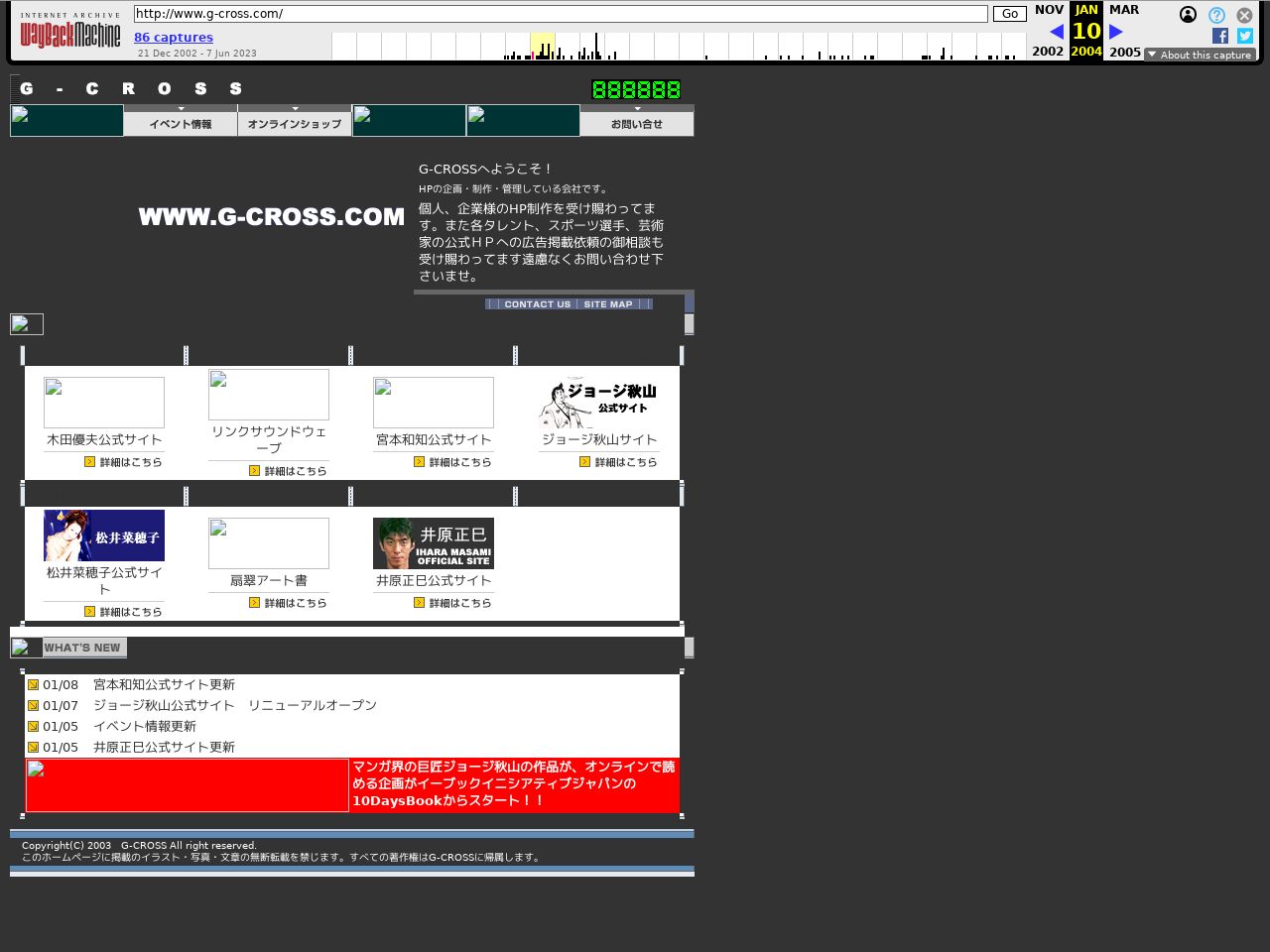Viewport: 1270px width, 952px height.
Task: Click the URL input field
Action: click(561, 14)
